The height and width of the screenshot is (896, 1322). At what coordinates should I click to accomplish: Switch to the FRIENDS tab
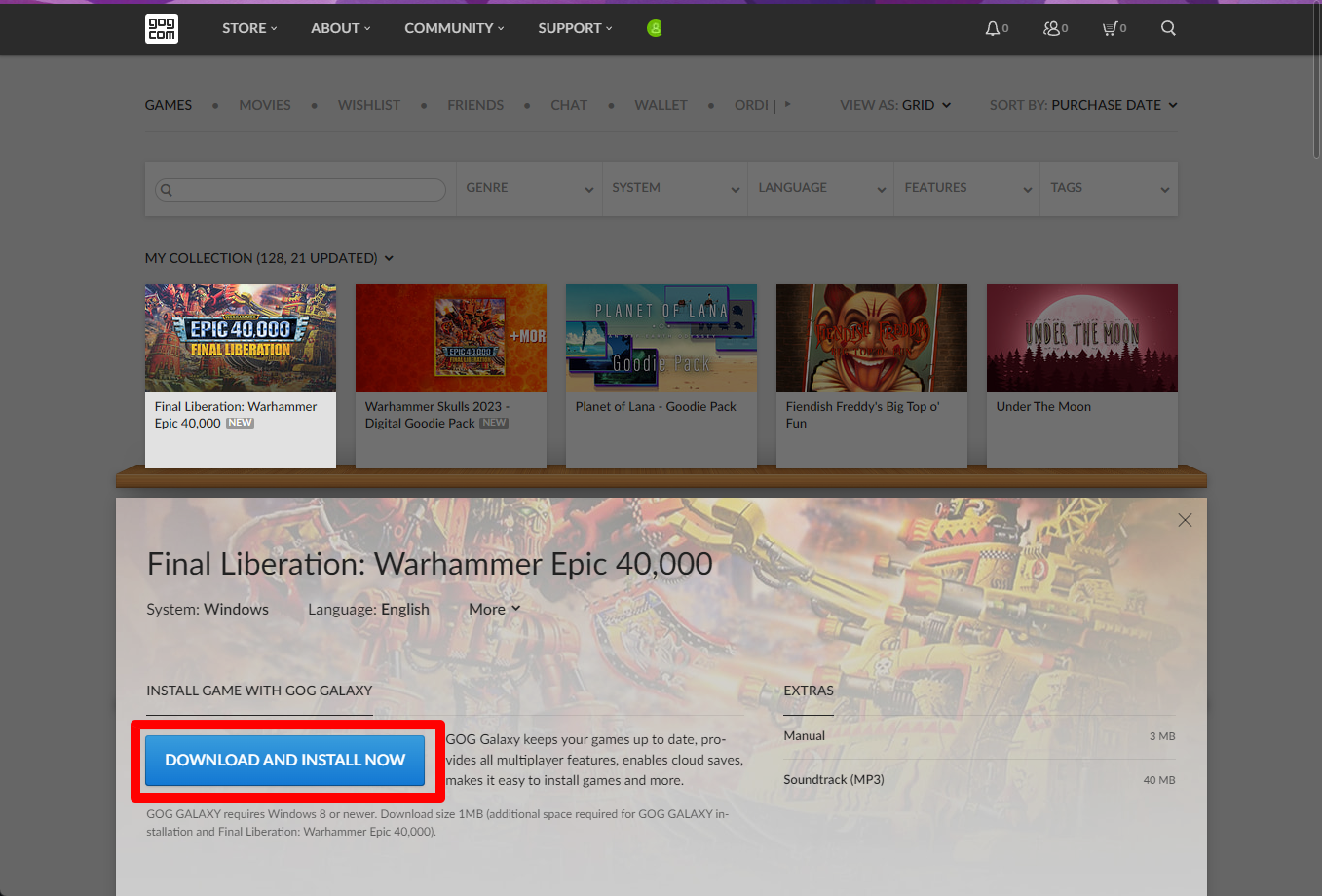tap(475, 105)
